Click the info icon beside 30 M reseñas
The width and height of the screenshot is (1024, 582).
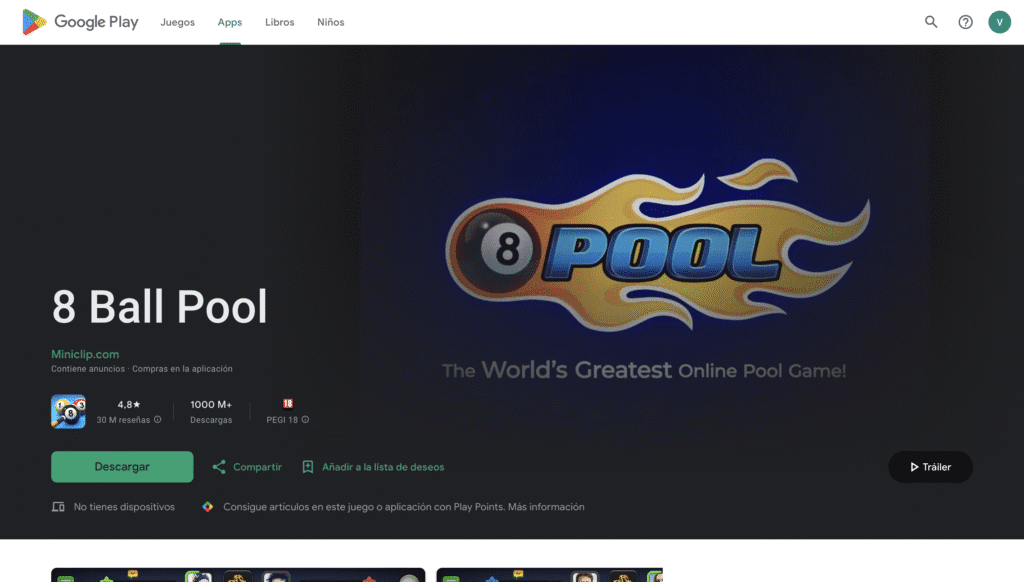pyautogui.click(x=158, y=420)
